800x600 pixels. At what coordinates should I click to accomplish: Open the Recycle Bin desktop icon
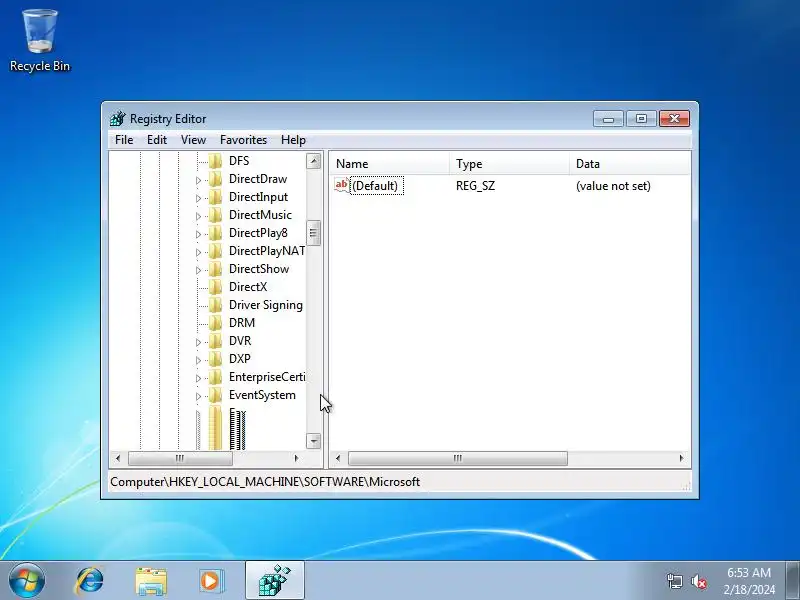point(40,41)
